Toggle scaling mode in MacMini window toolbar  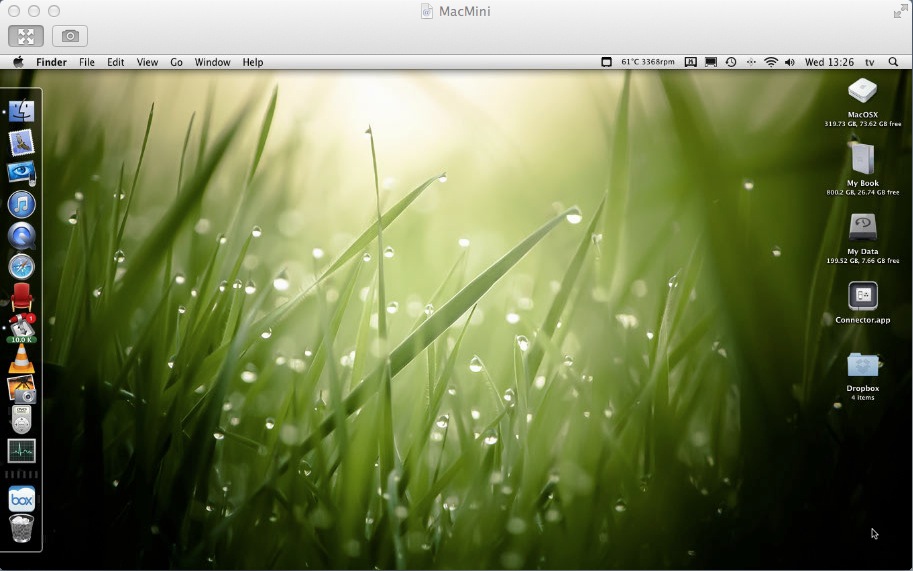pyautogui.click(x=26, y=36)
